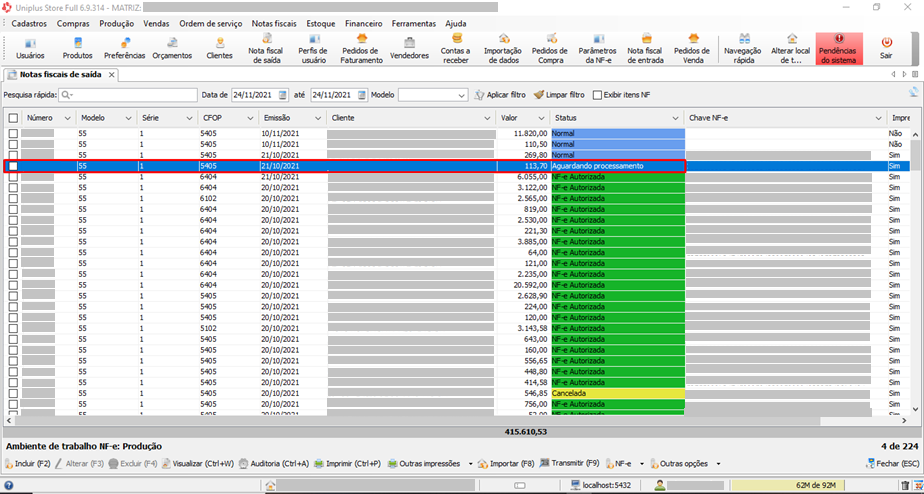Open the Estoque menu
924x494 pixels.
click(321, 24)
